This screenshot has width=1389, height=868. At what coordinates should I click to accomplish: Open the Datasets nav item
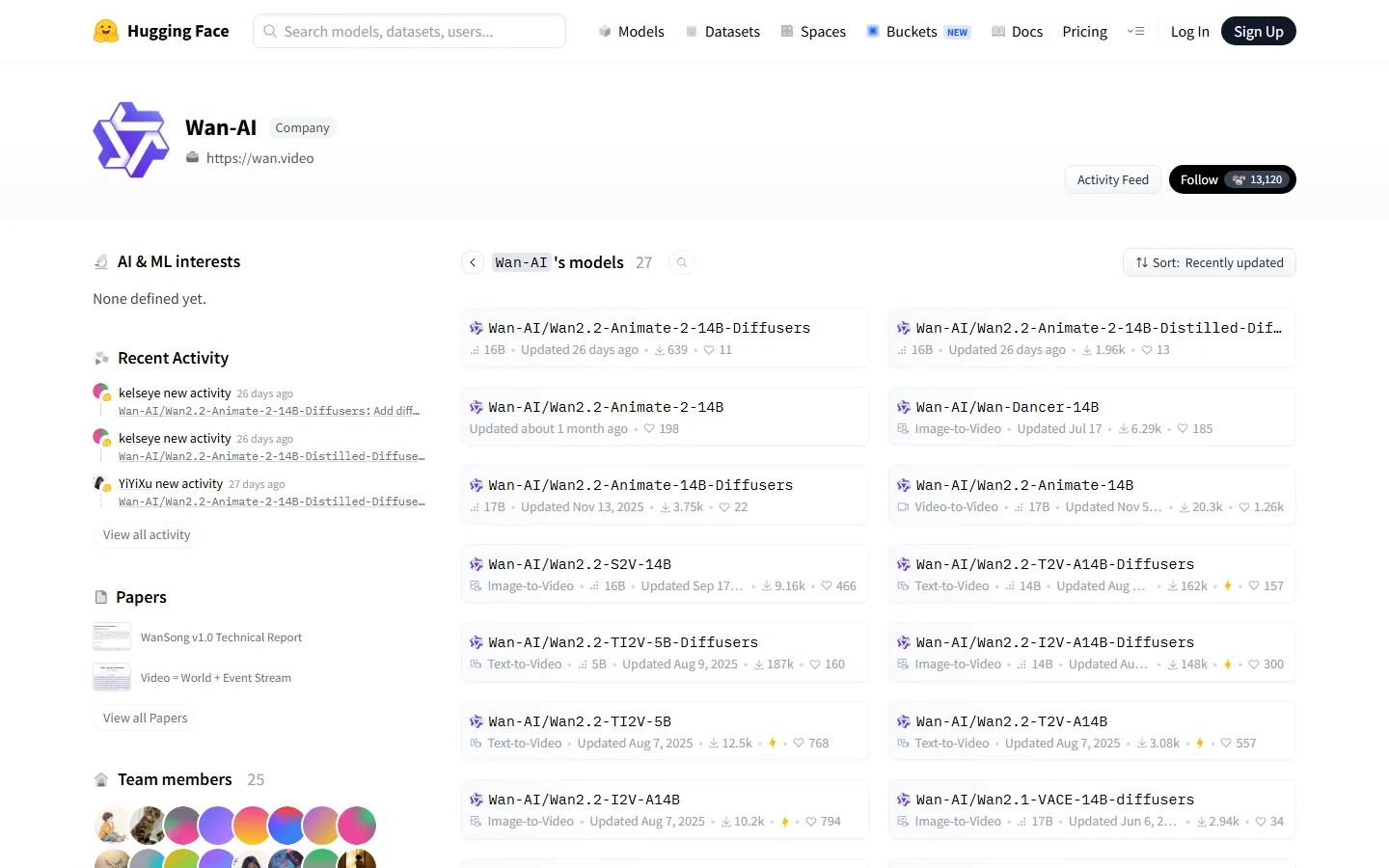coord(722,32)
